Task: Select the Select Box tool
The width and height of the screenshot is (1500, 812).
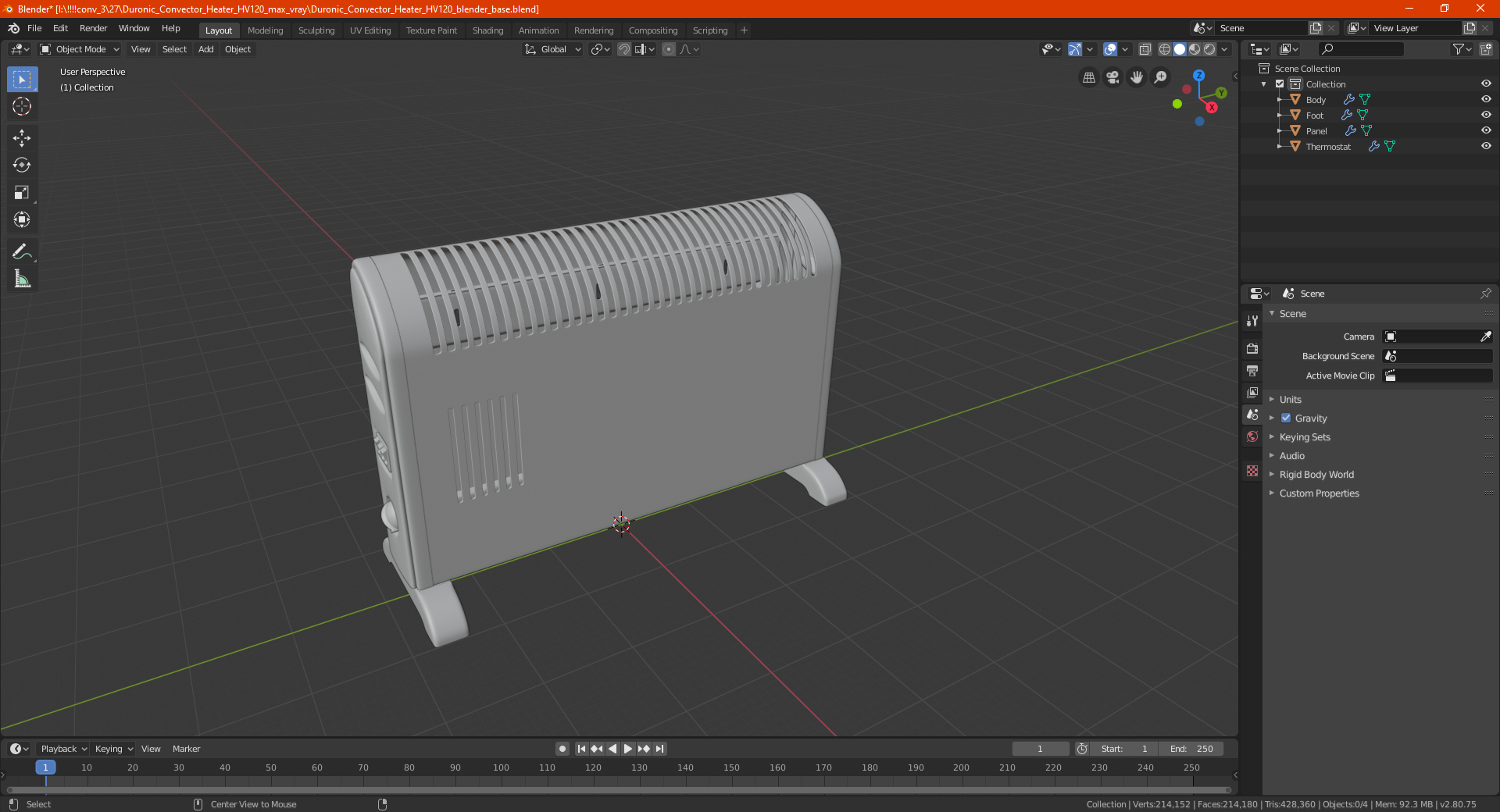Action: (x=22, y=80)
